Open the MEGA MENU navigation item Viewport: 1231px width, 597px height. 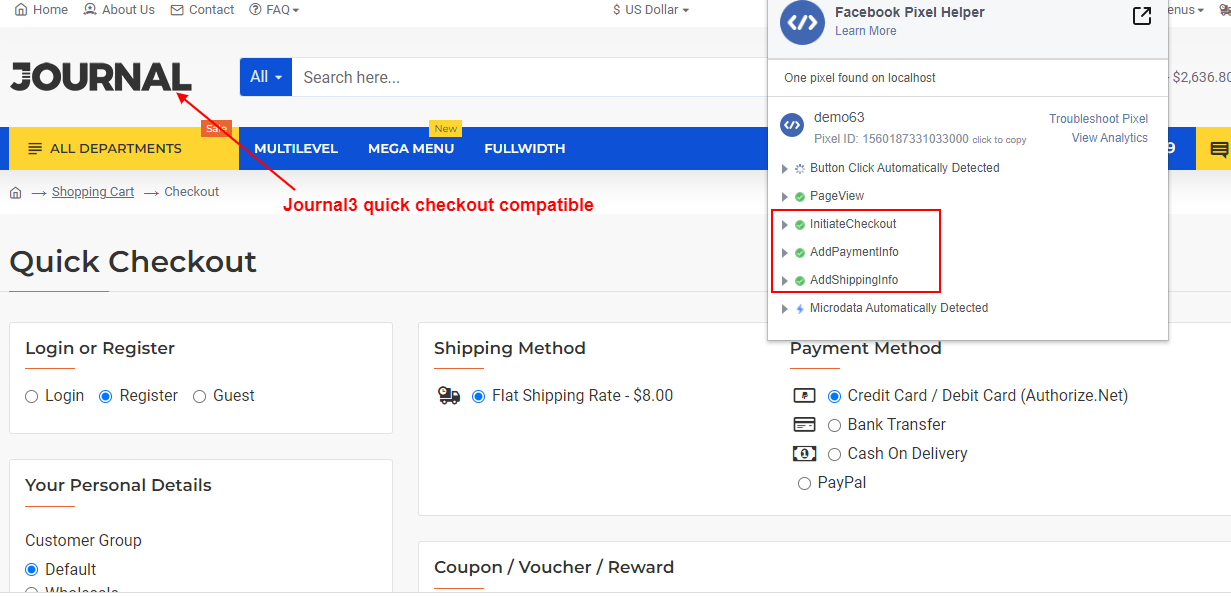click(411, 147)
